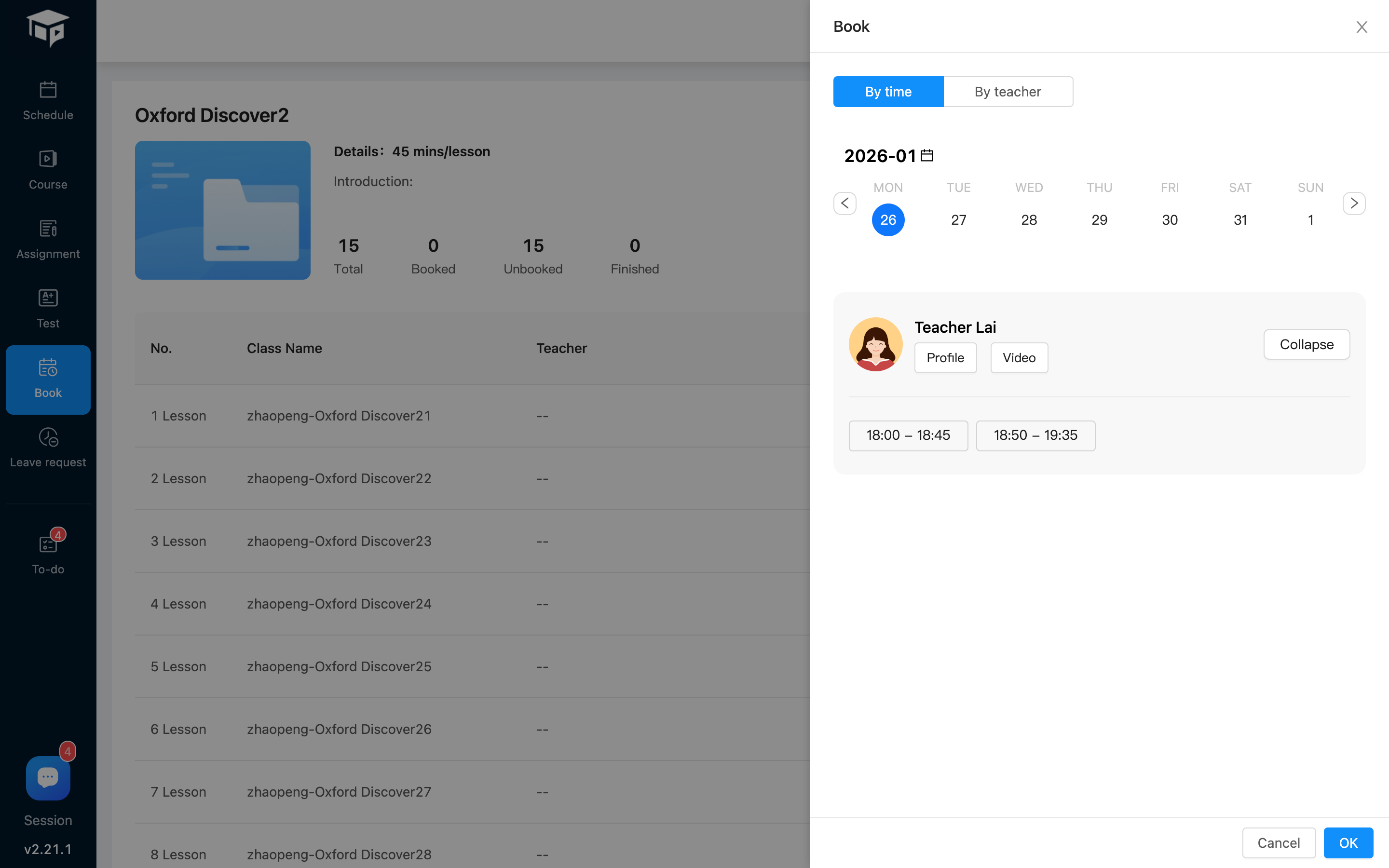1389x868 pixels.
Task: Switch to the By teacher tab
Action: pyautogui.click(x=1008, y=92)
